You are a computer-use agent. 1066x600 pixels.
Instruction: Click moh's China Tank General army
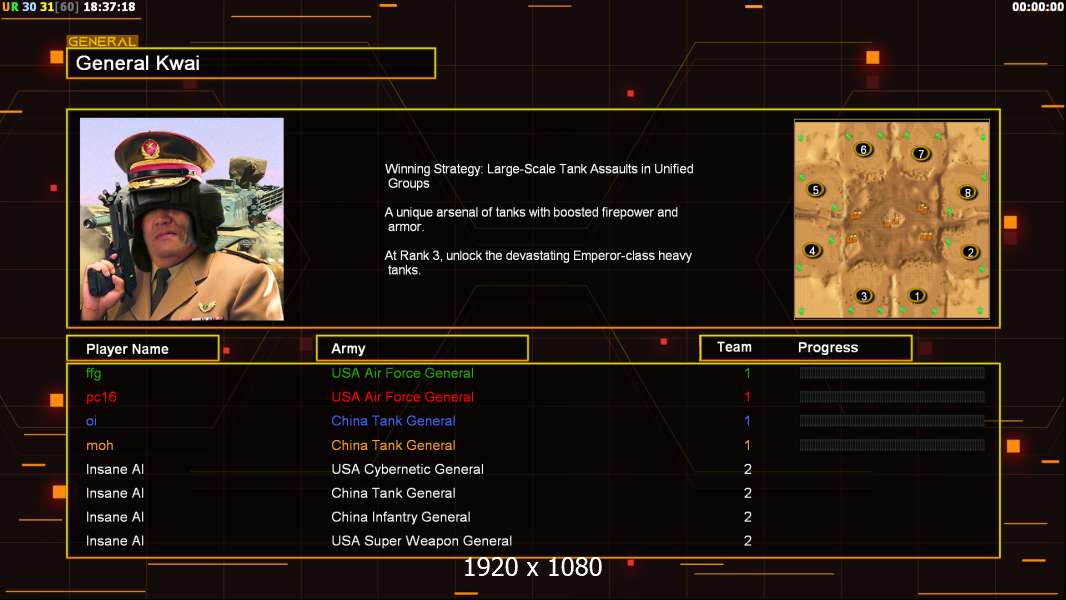(393, 445)
